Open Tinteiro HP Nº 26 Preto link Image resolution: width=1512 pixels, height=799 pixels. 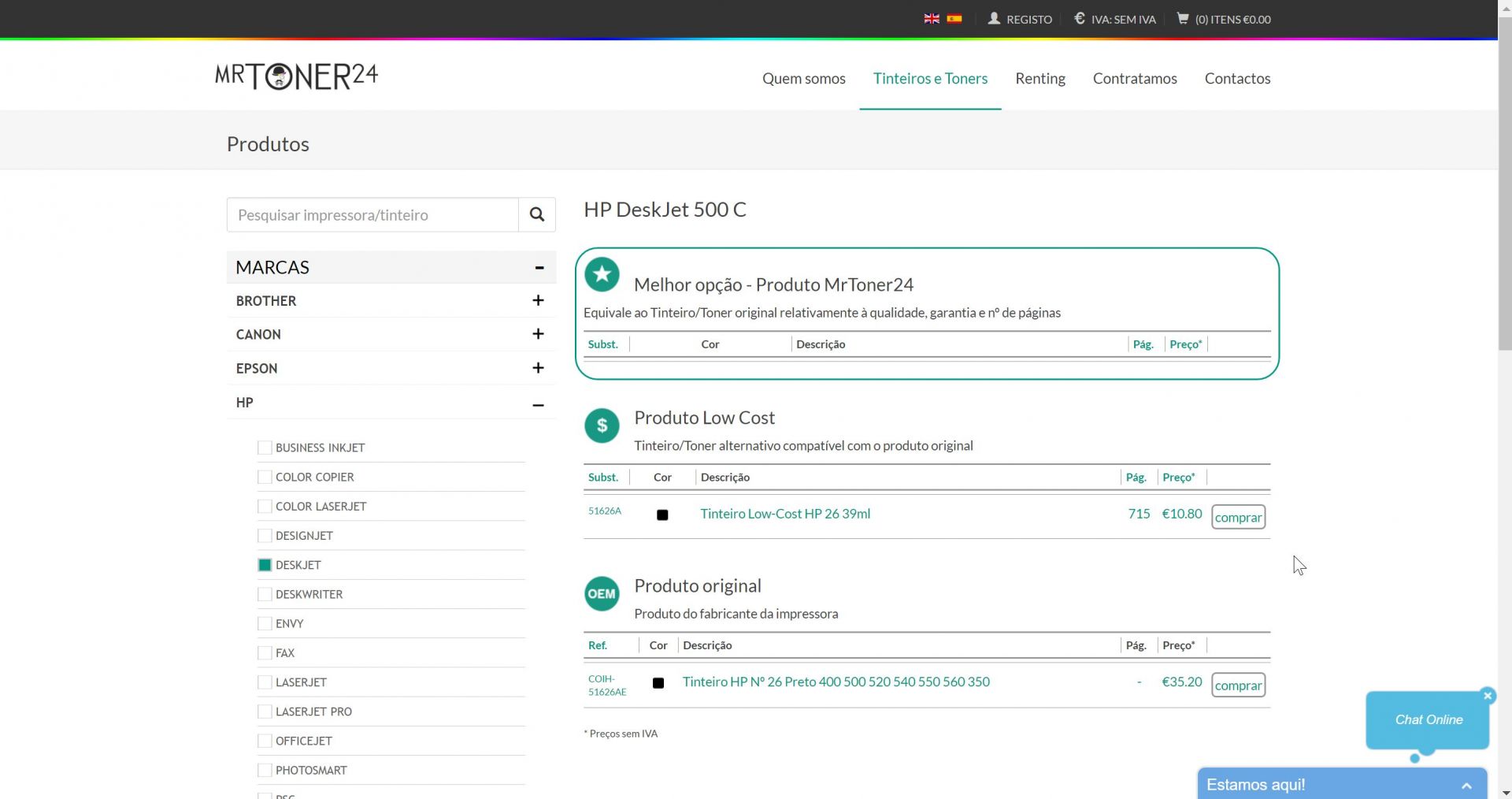tap(836, 682)
